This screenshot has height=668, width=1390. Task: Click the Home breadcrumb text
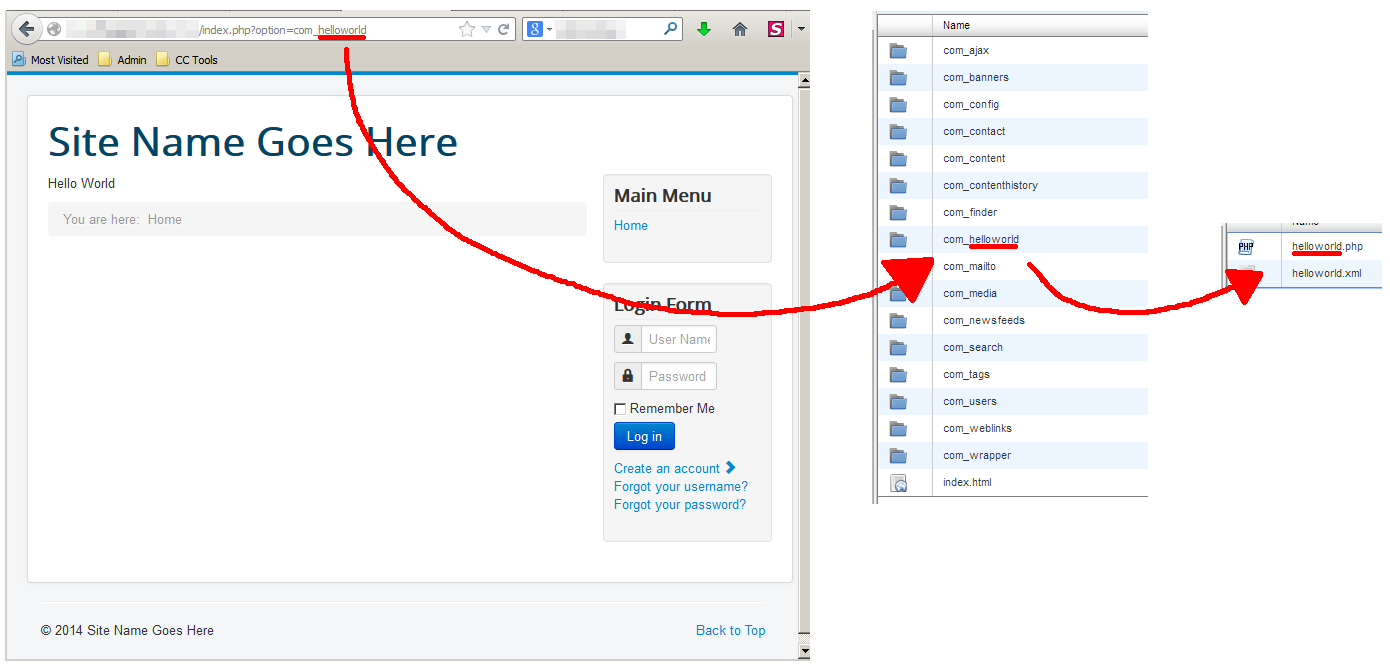point(165,219)
